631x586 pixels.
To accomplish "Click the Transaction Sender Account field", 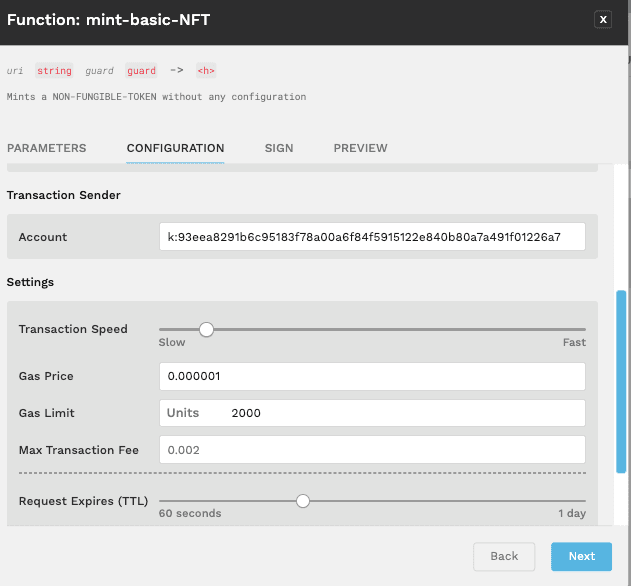I will pyautogui.click(x=371, y=237).
